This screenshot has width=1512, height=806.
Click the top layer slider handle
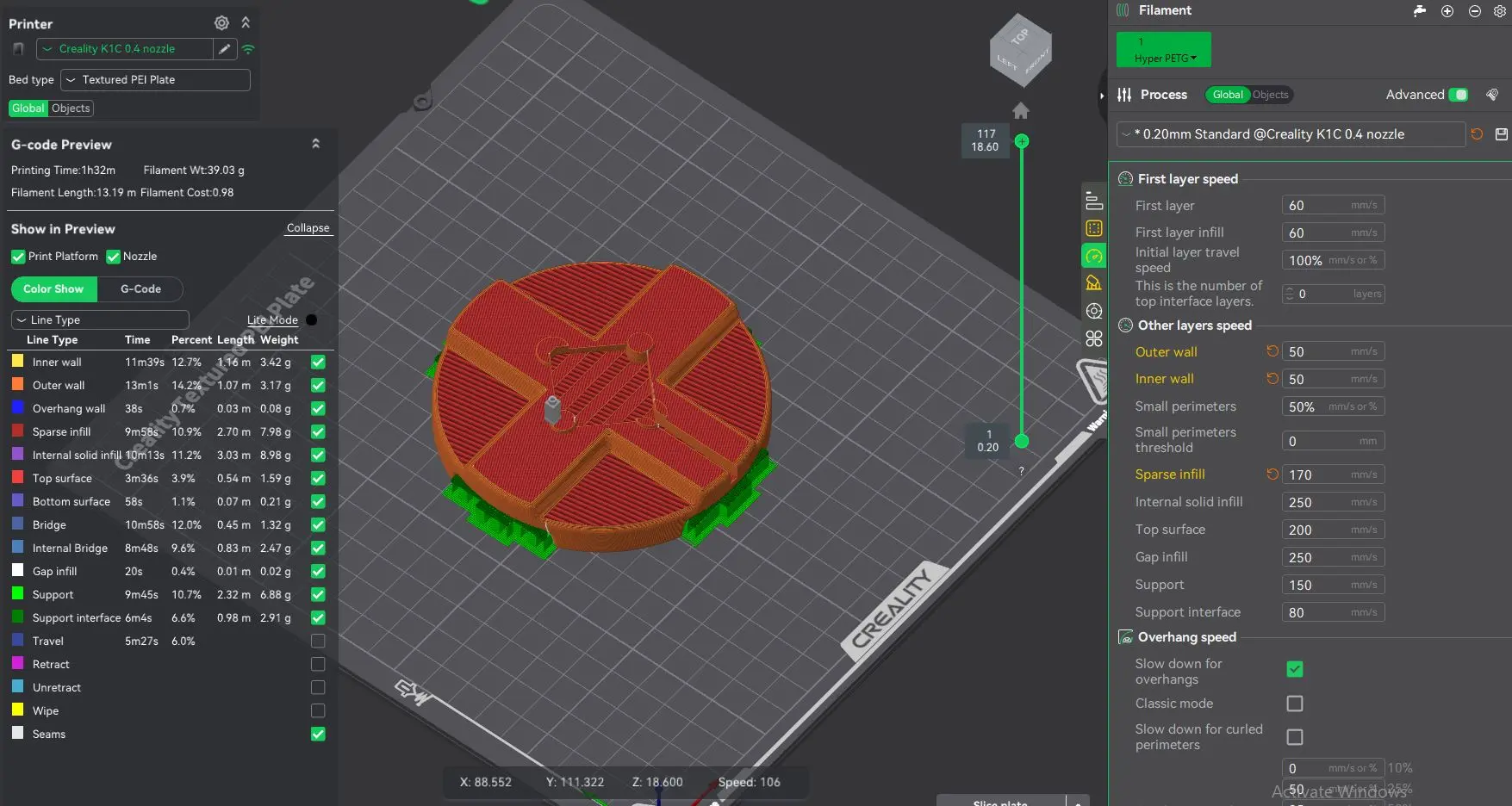tap(1022, 141)
